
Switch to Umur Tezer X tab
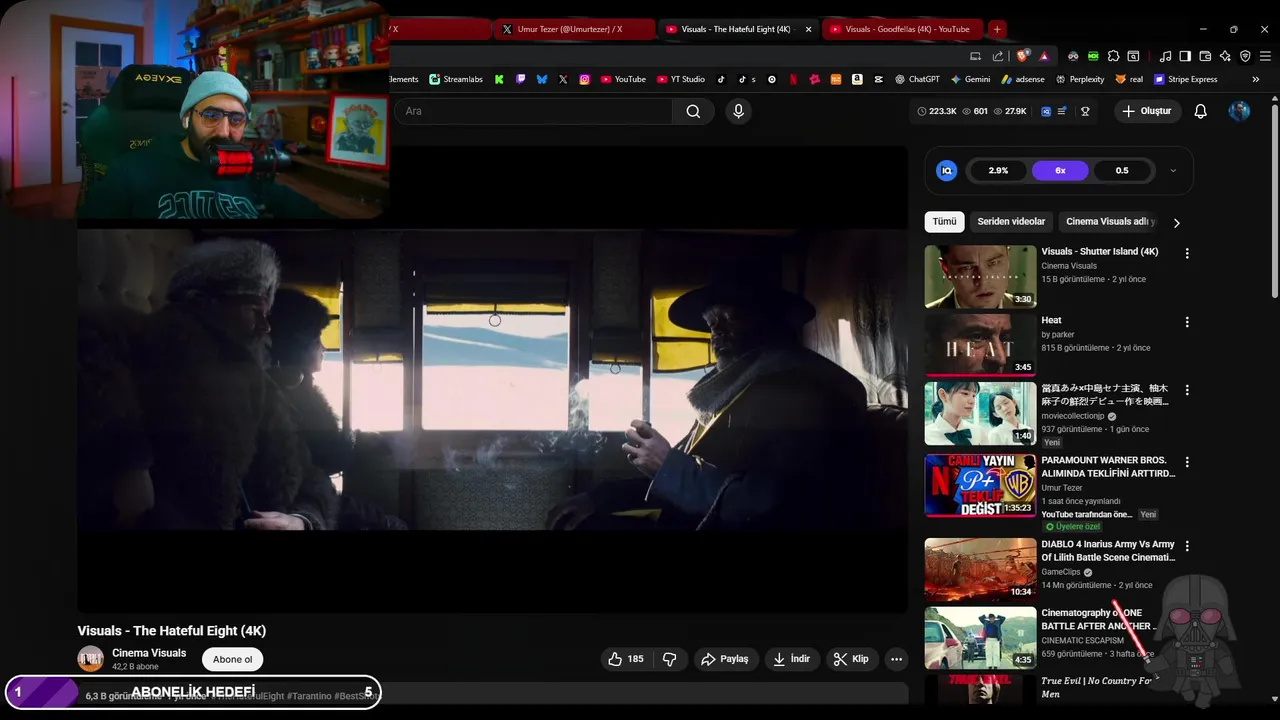pyautogui.click(x=573, y=29)
